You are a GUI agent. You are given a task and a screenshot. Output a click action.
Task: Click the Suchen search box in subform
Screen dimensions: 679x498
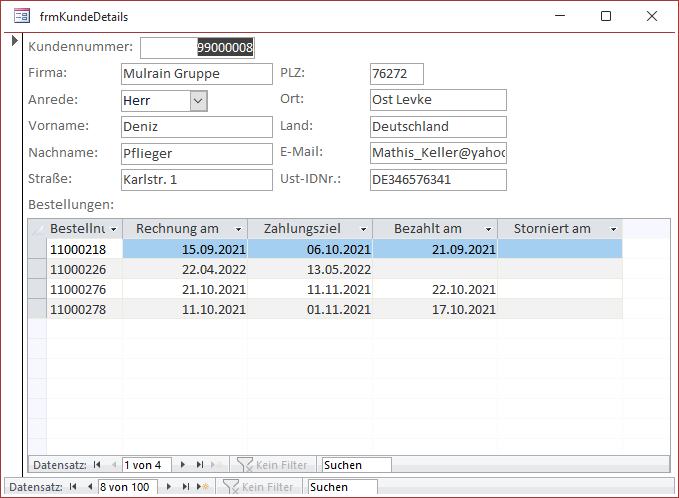pyautogui.click(x=356, y=465)
